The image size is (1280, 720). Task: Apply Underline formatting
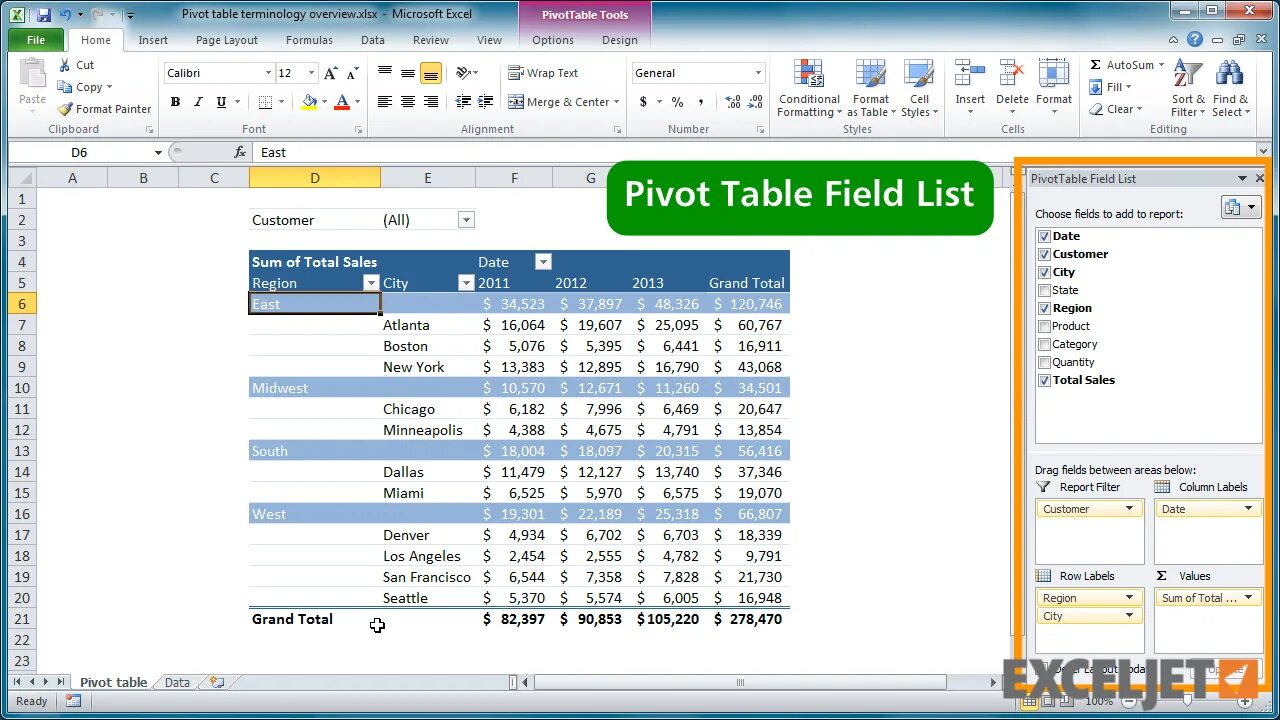[x=221, y=102]
